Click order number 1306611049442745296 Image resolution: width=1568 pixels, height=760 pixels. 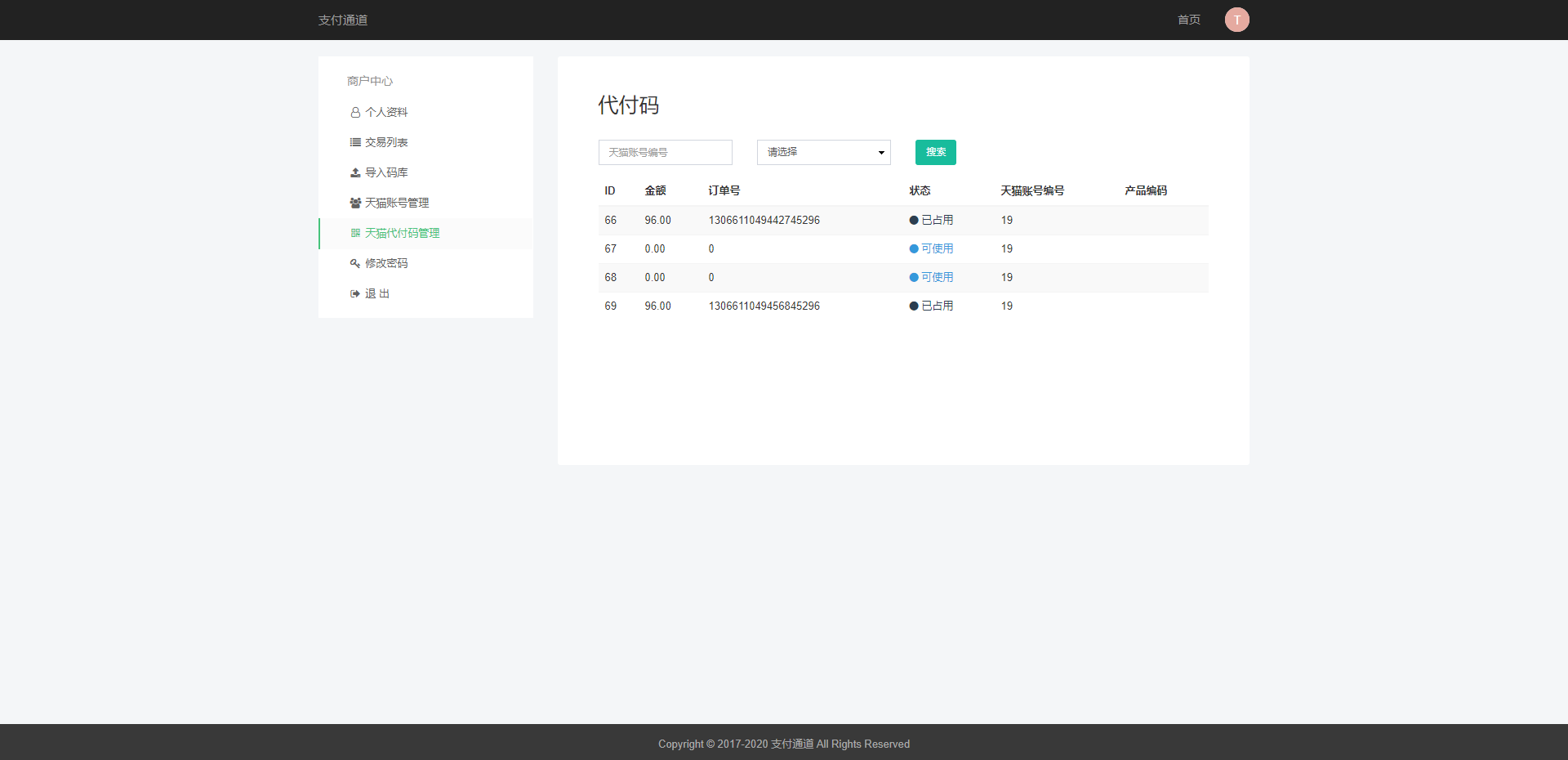764,221
